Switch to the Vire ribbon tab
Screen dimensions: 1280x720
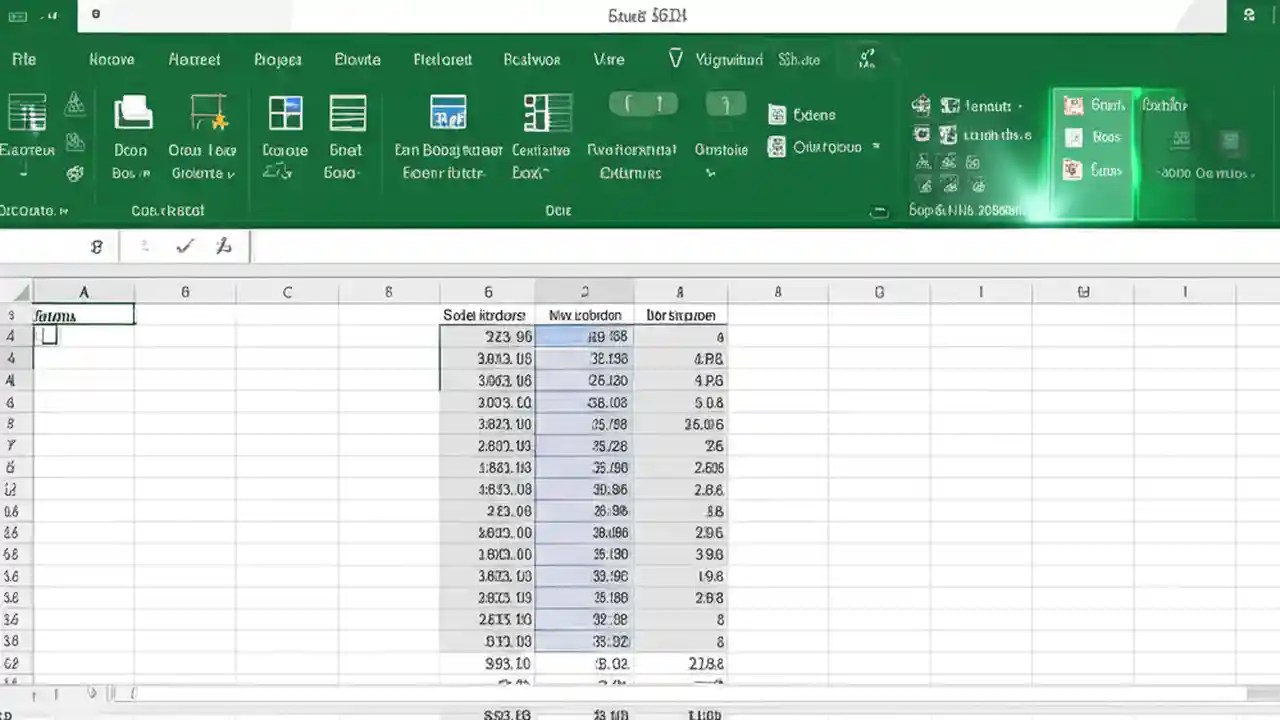(x=609, y=59)
